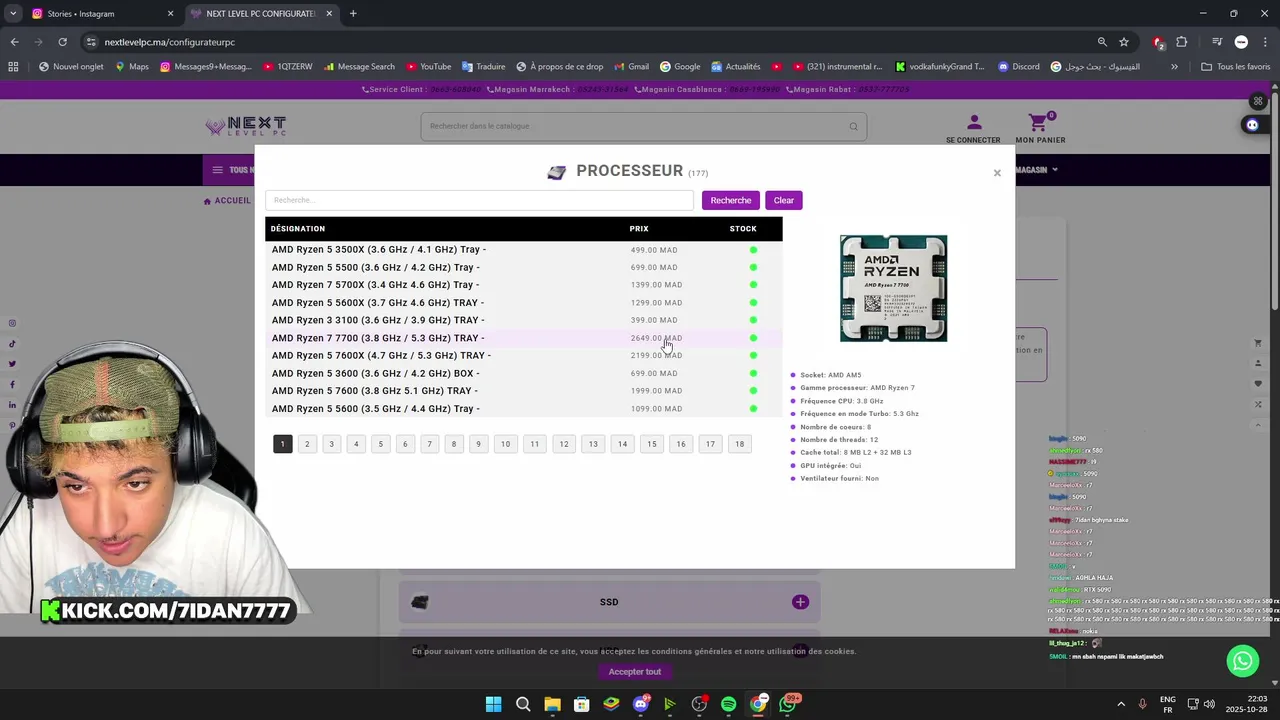1280x720 pixels.
Task: Select AMD Ryzen 5 5500 Tray row
Action: (523, 267)
